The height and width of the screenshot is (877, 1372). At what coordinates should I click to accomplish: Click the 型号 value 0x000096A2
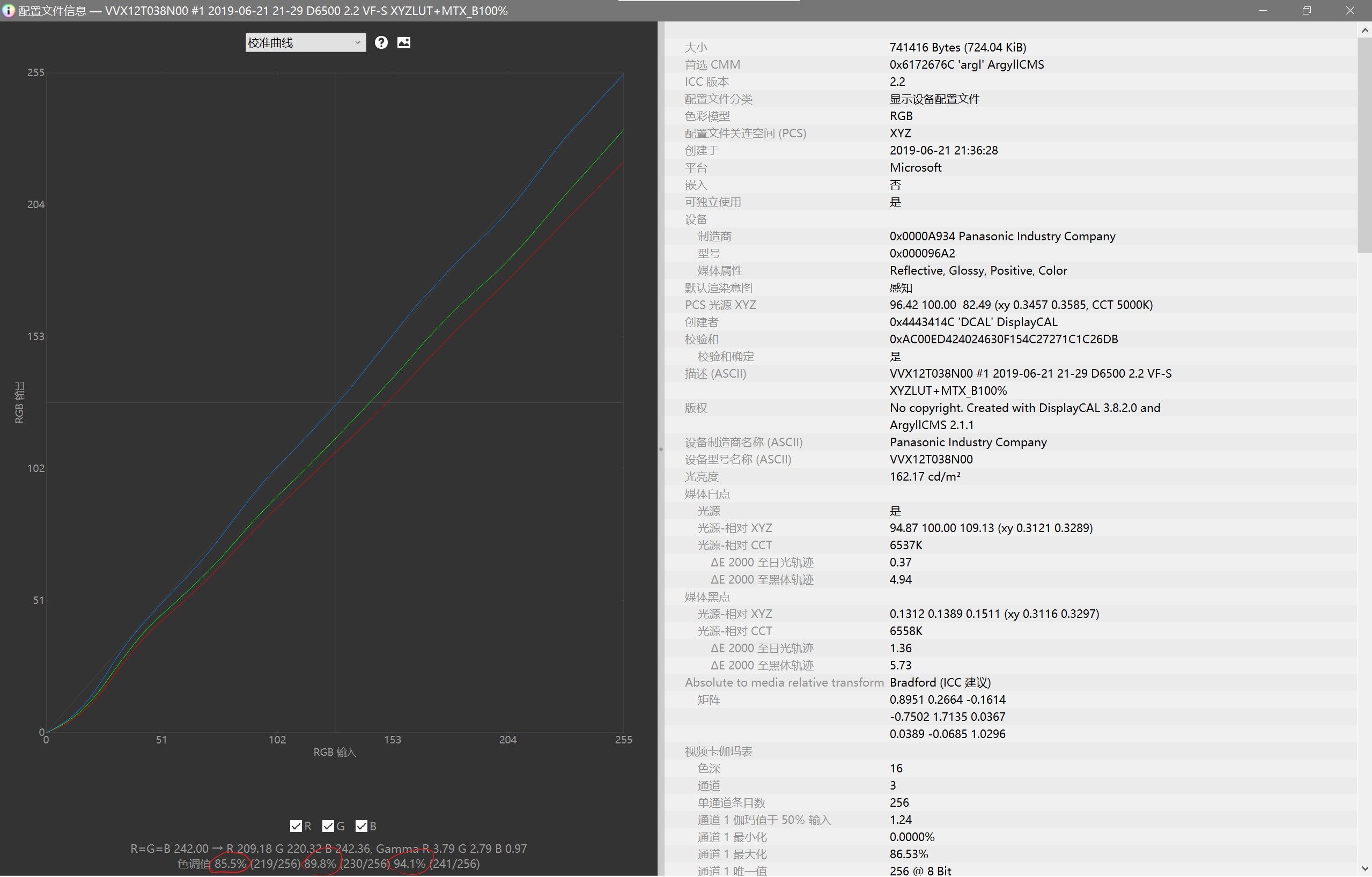coord(923,253)
